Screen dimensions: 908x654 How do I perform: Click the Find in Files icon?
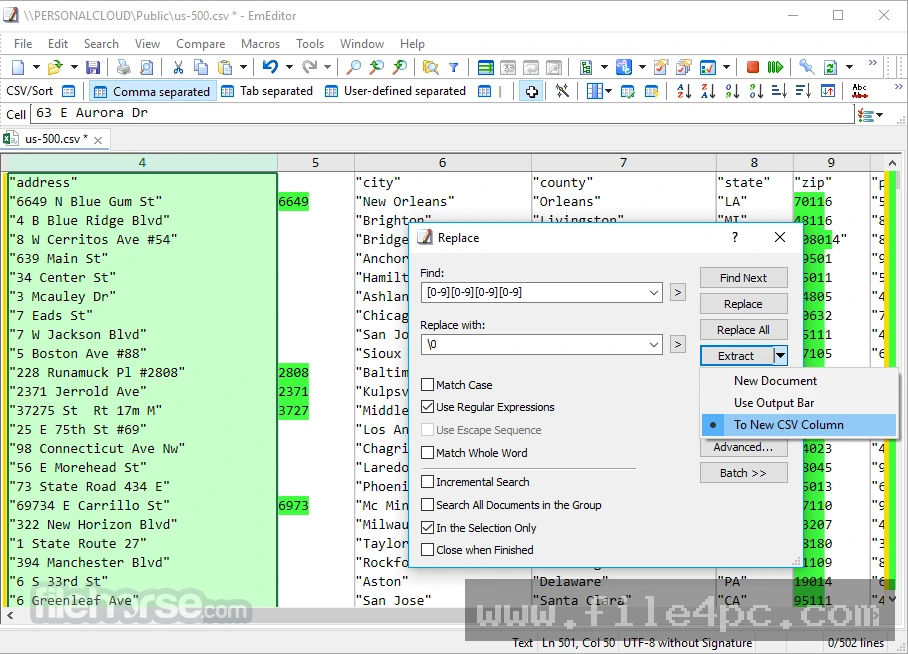(x=430, y=67)
